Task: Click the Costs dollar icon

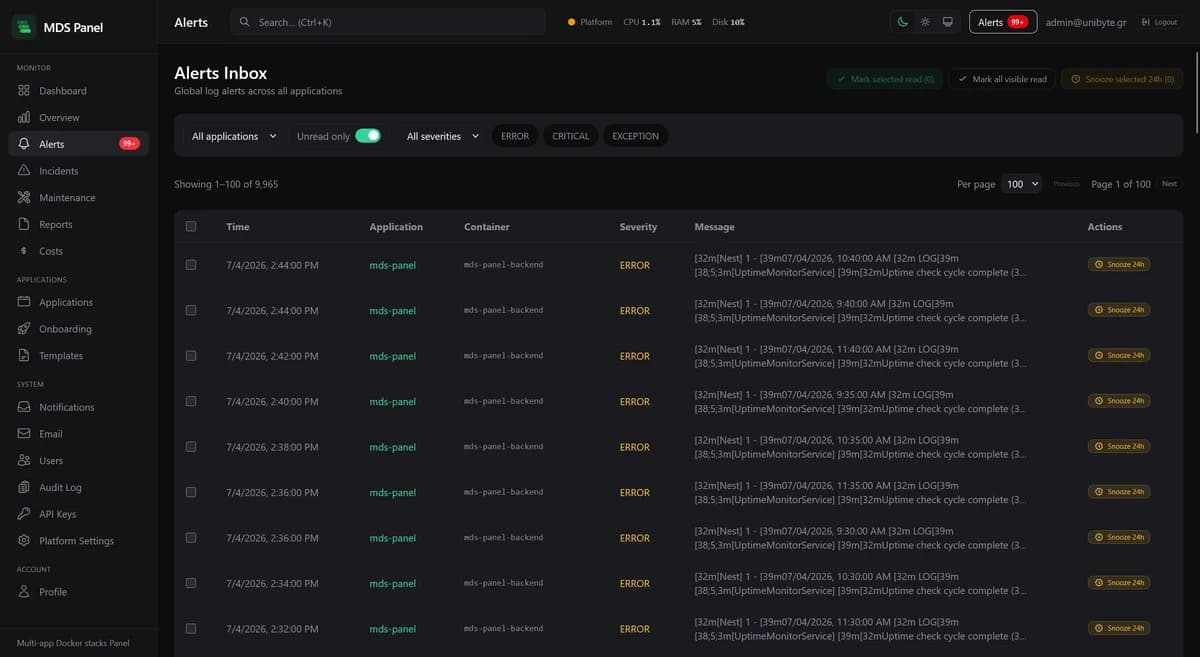Action: [24, 251]
